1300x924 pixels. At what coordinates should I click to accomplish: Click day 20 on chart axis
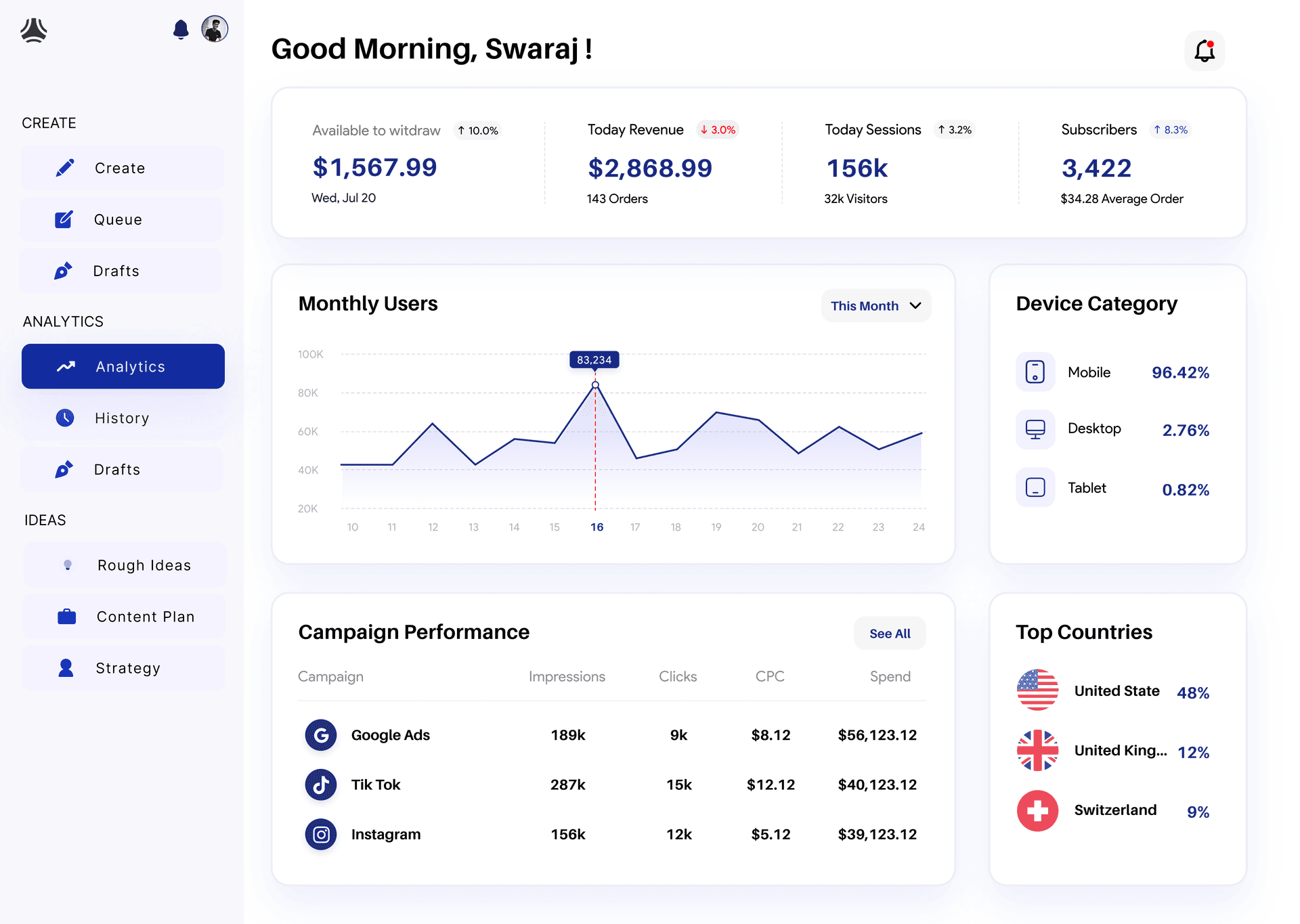coord(758,527)
